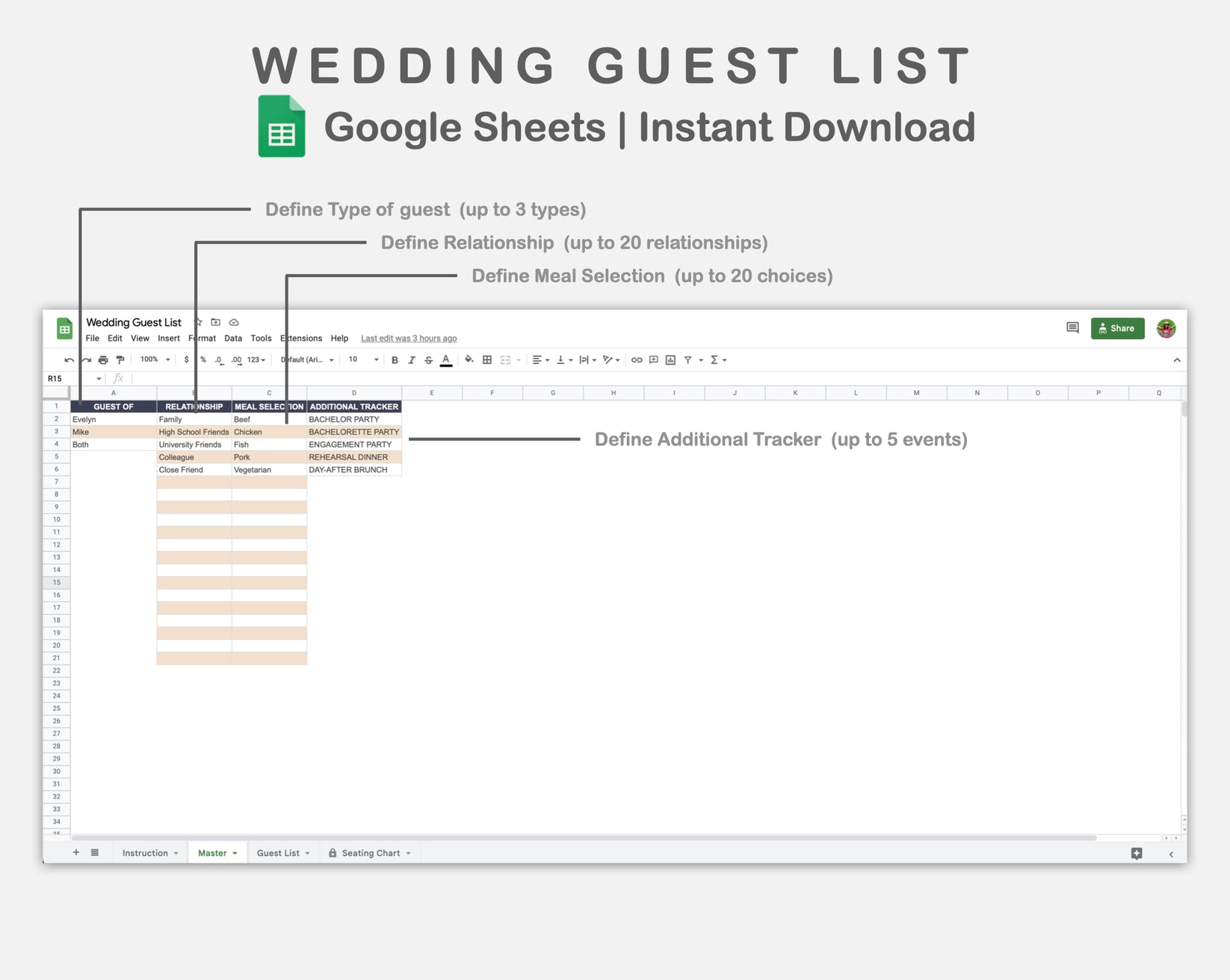Image resolution: width=1230 pixels, height=980 pixels.
Task: Open the Extensions menu
Action: tap(300, 338)
